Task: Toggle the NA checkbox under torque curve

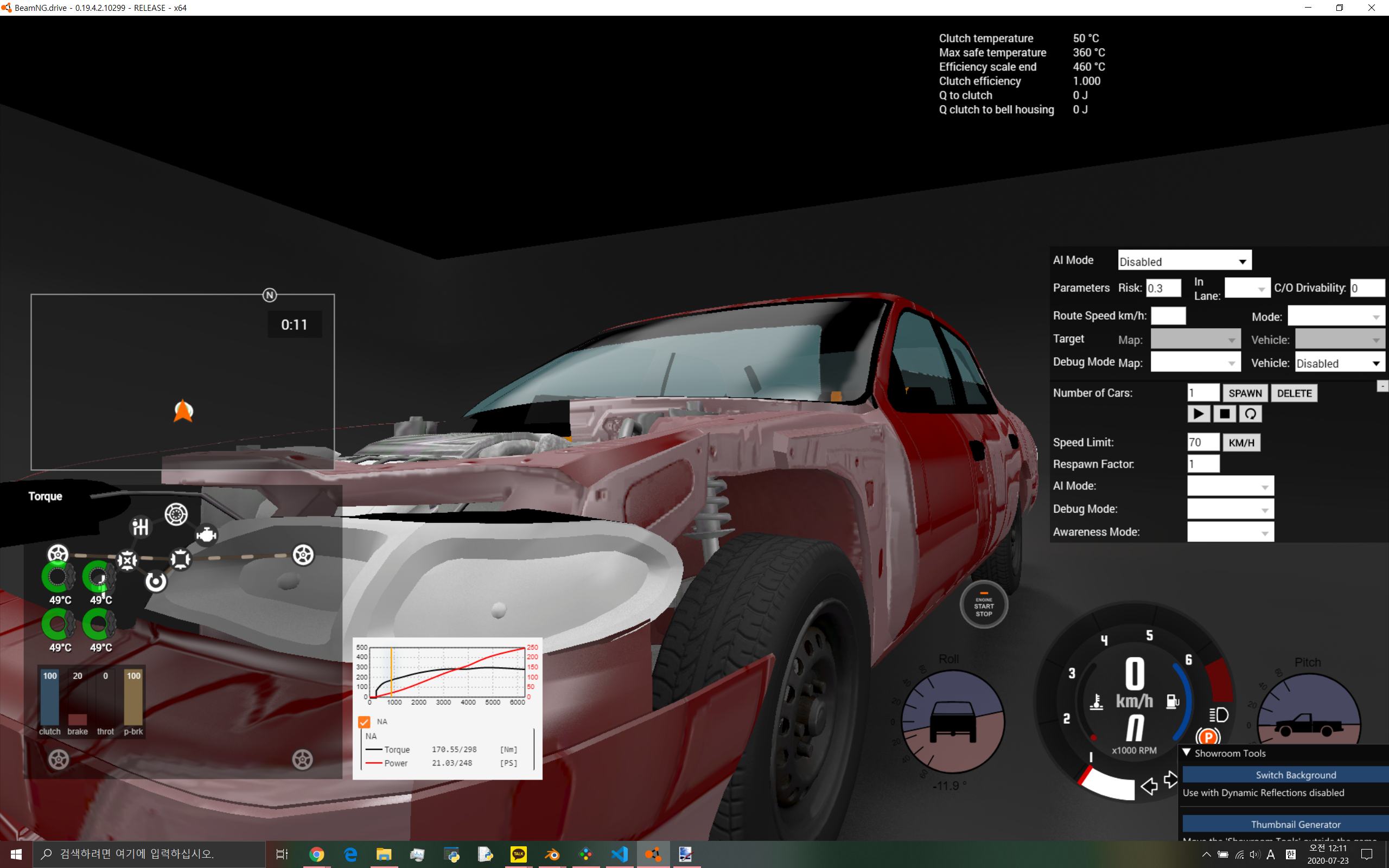Action: click(x=364, y=722)
